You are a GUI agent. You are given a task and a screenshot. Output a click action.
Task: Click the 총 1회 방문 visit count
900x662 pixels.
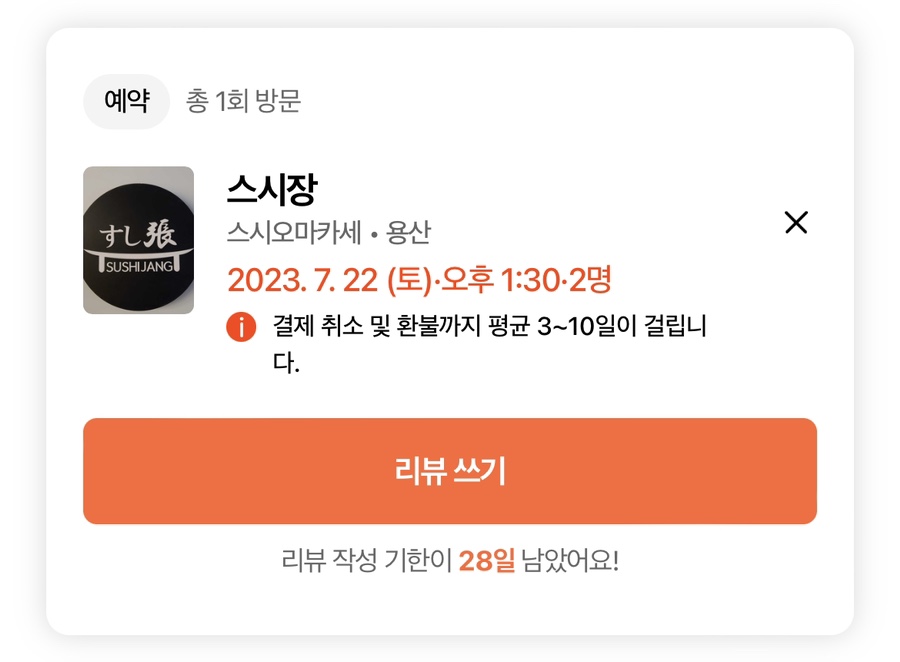(243, 101)
